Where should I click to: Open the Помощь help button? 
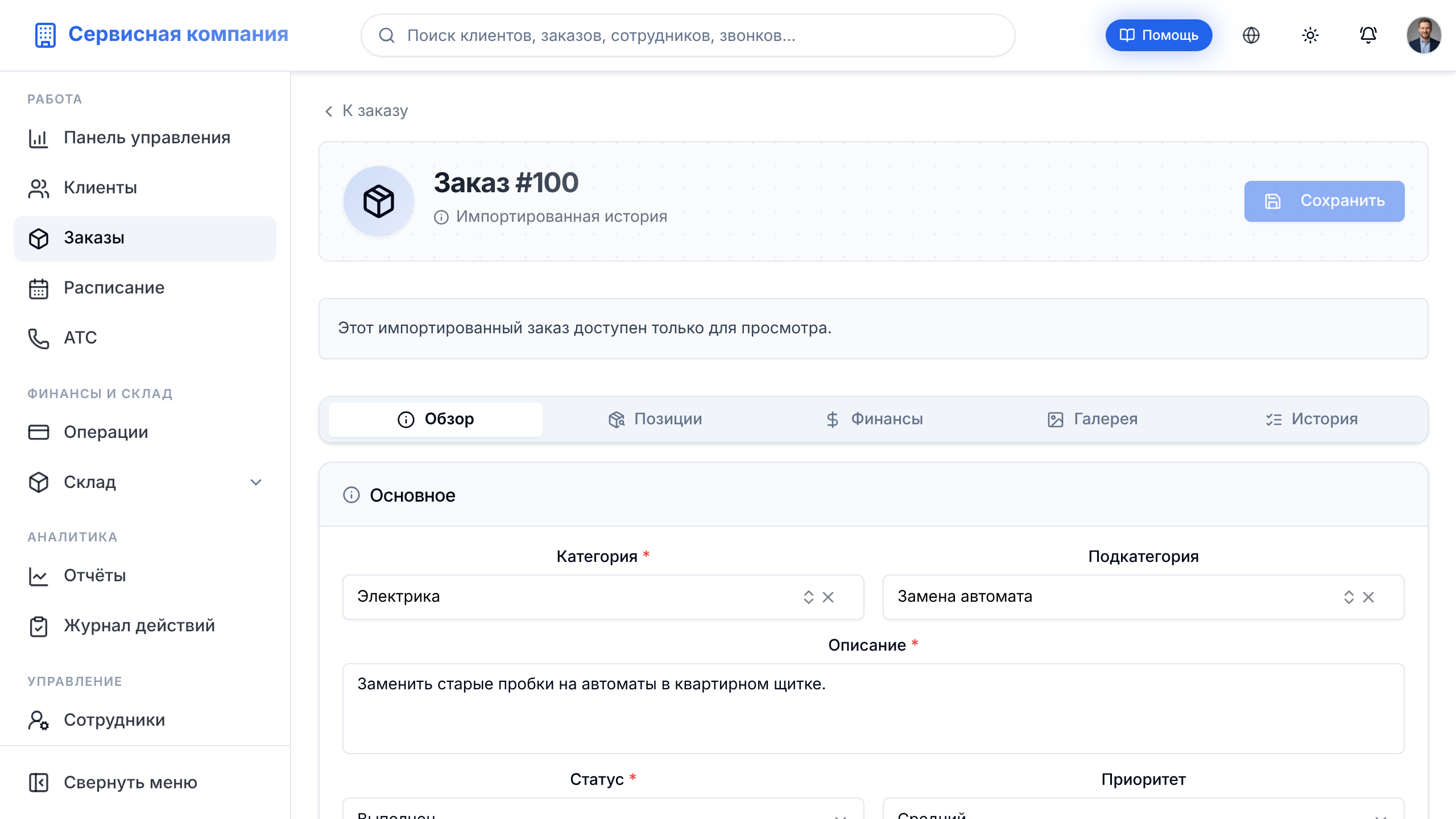pos(1159,35)
